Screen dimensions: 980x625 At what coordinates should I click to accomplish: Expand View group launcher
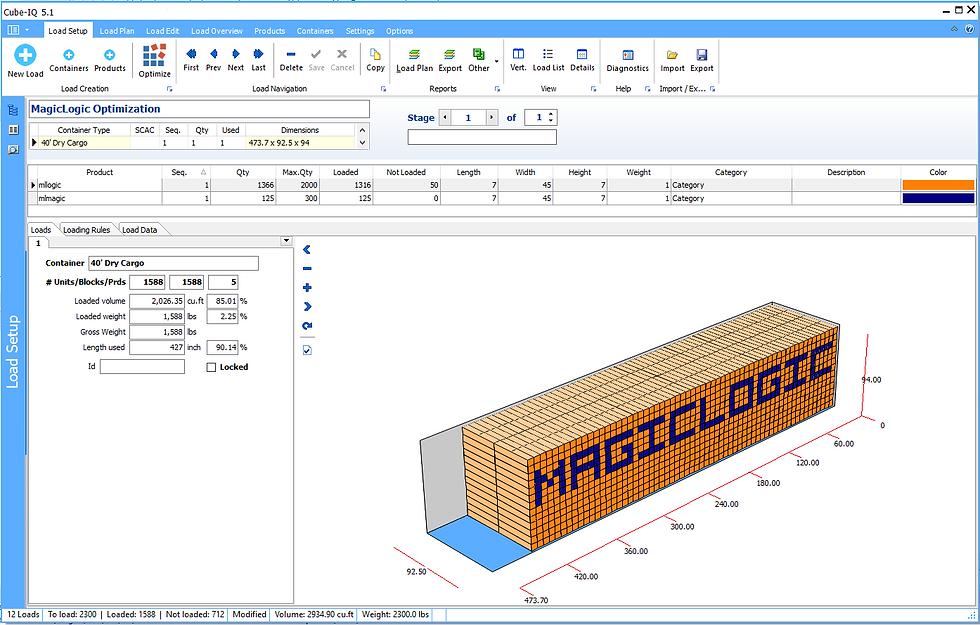coord(593,89)
